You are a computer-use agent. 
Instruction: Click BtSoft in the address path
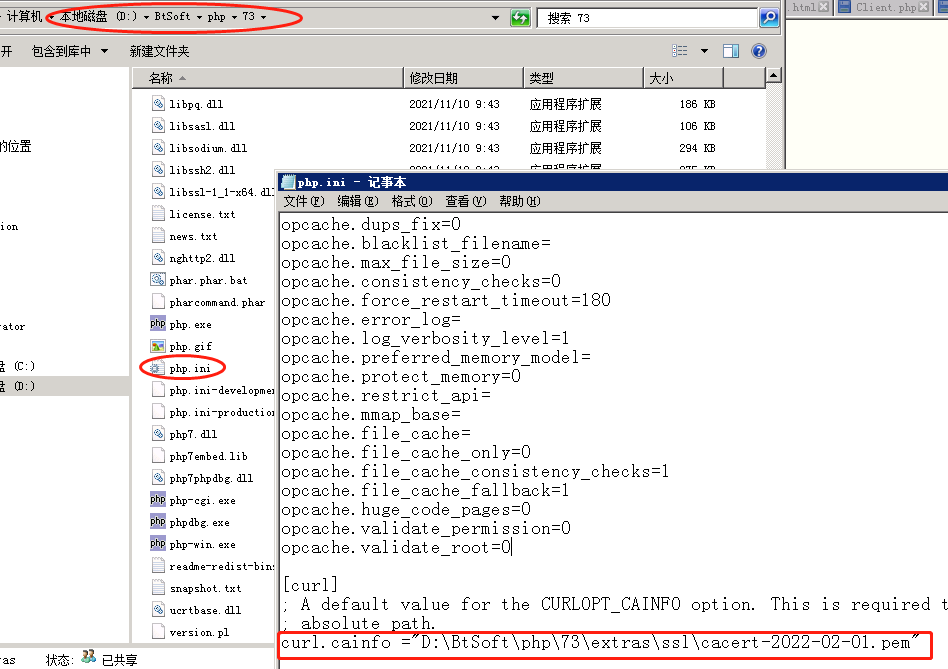172,16
